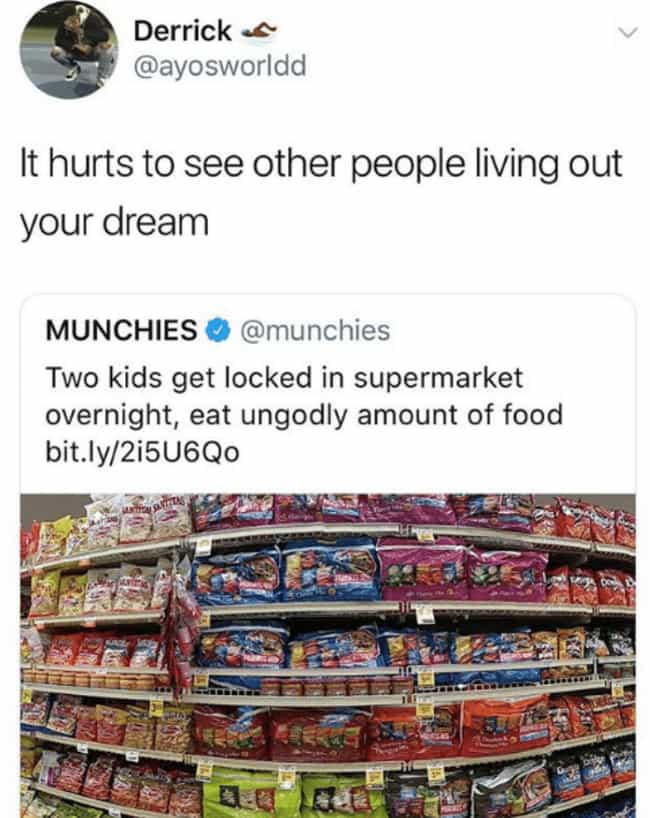Image resolution: width=650 pixels, height=818 pixels.
Task: Visit the @munchies handle
Action: point(315,330)
